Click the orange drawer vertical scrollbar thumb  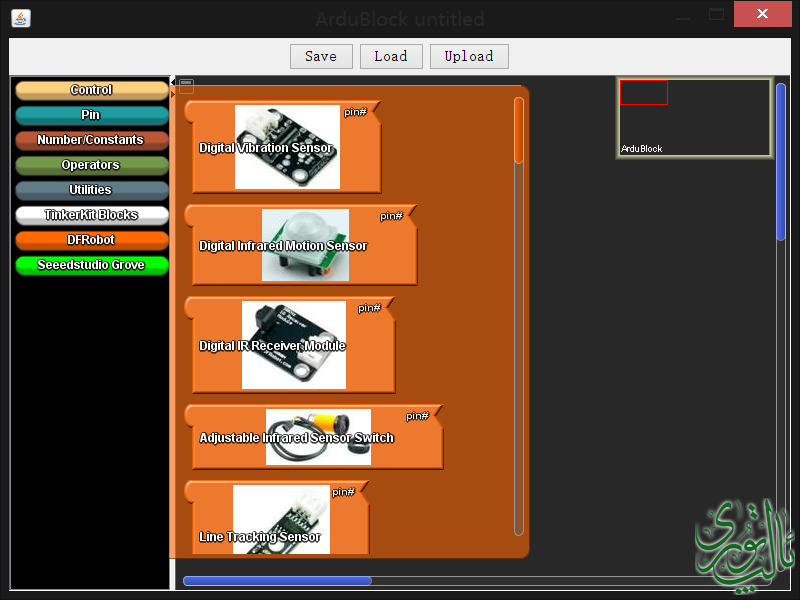(519, 131)
